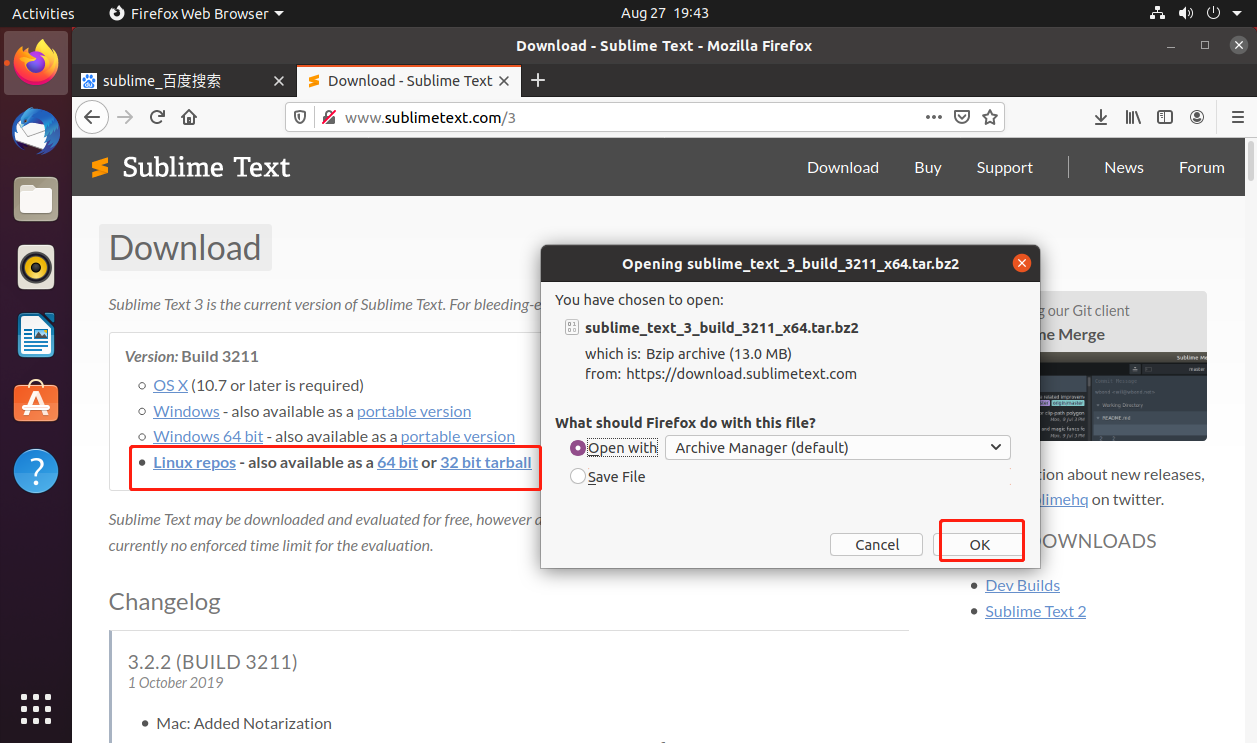Viewport: 1257px width, 743px height.
Task: Save page to Pocket
Action: [x=962, y=117]
